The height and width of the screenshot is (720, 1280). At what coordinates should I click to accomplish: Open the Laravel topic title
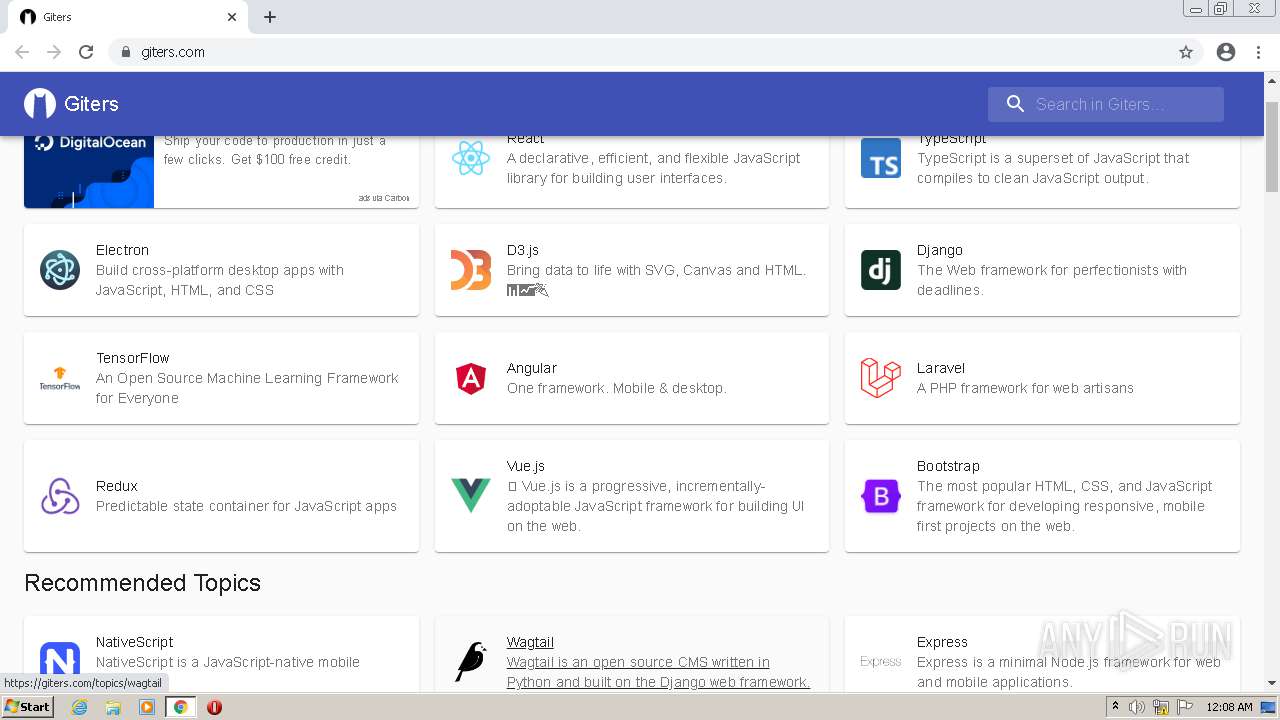[x=941, y=368]
